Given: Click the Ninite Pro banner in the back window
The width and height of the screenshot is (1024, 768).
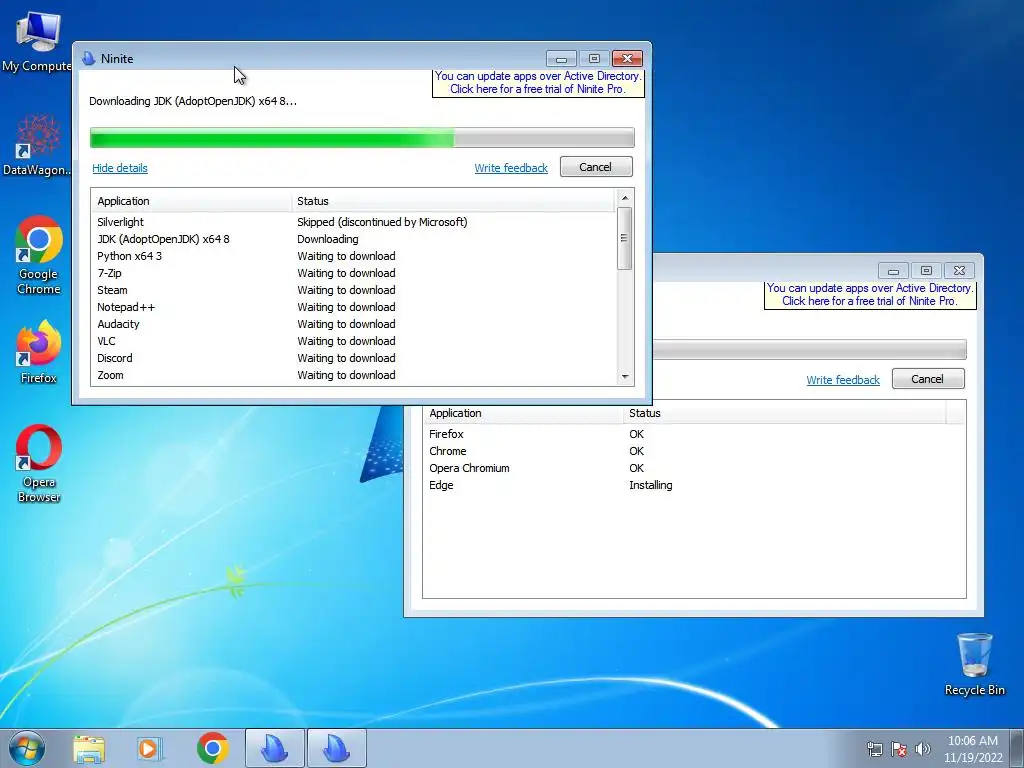Looking at the screenshot, I should (870, 295).
